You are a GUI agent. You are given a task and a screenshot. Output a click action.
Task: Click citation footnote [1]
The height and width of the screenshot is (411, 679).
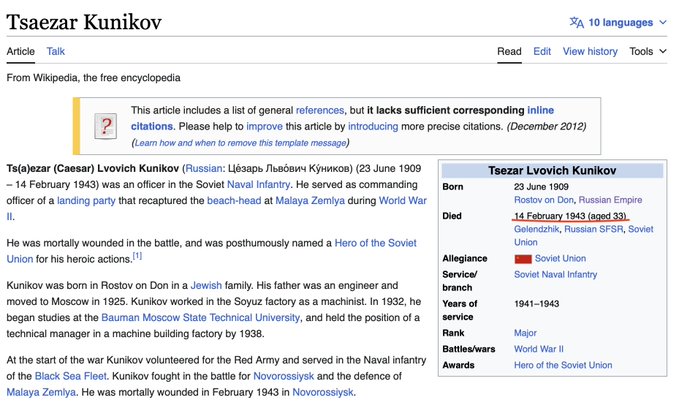[x=137, y=257]
